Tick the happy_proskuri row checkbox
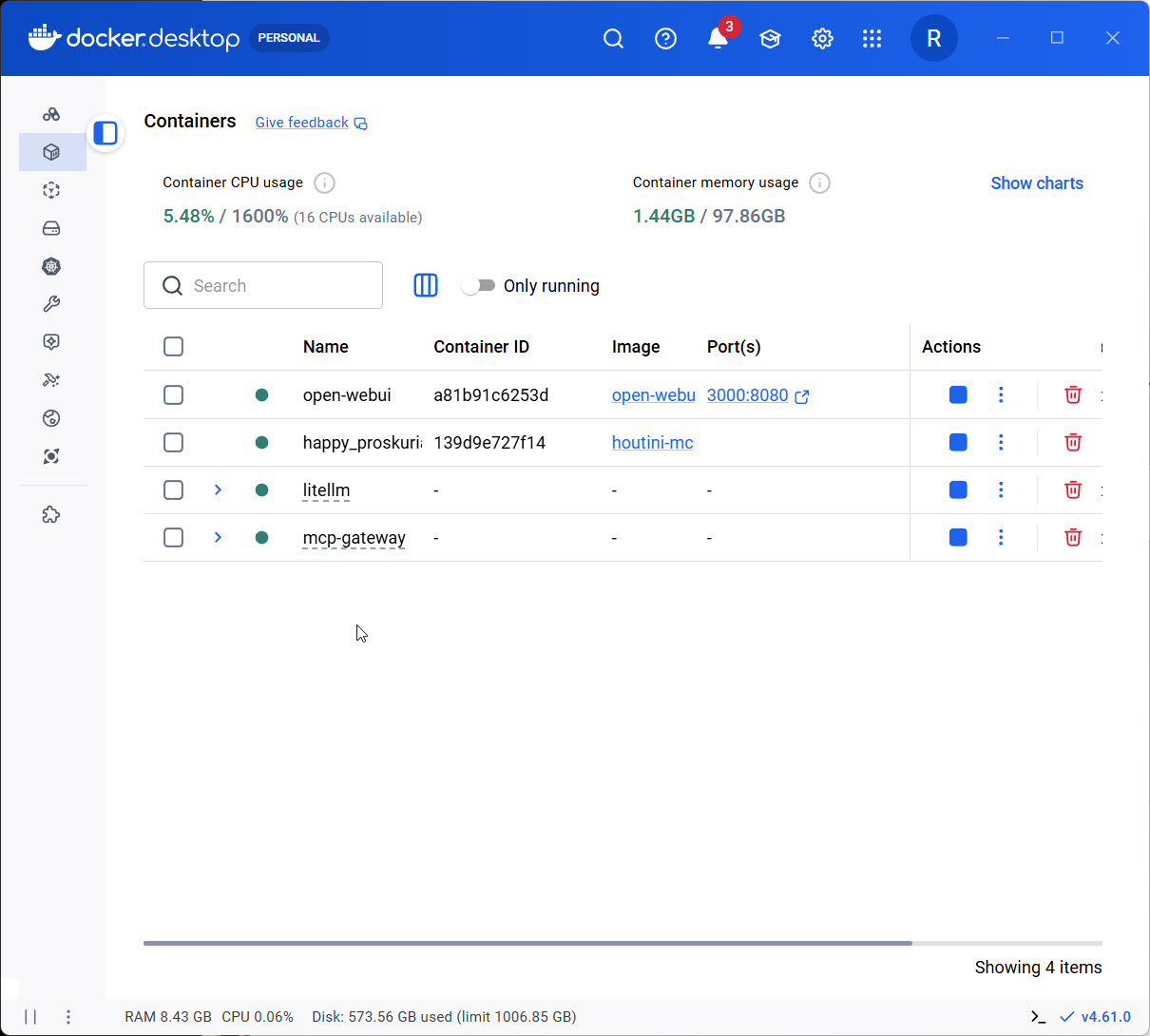Image resolution: width=1150 pixels, height=1036 pixels. [x=173, y=442]
